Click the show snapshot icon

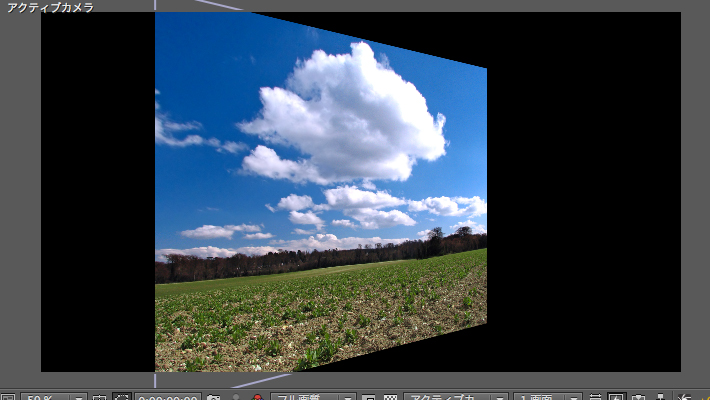point(236,397)
